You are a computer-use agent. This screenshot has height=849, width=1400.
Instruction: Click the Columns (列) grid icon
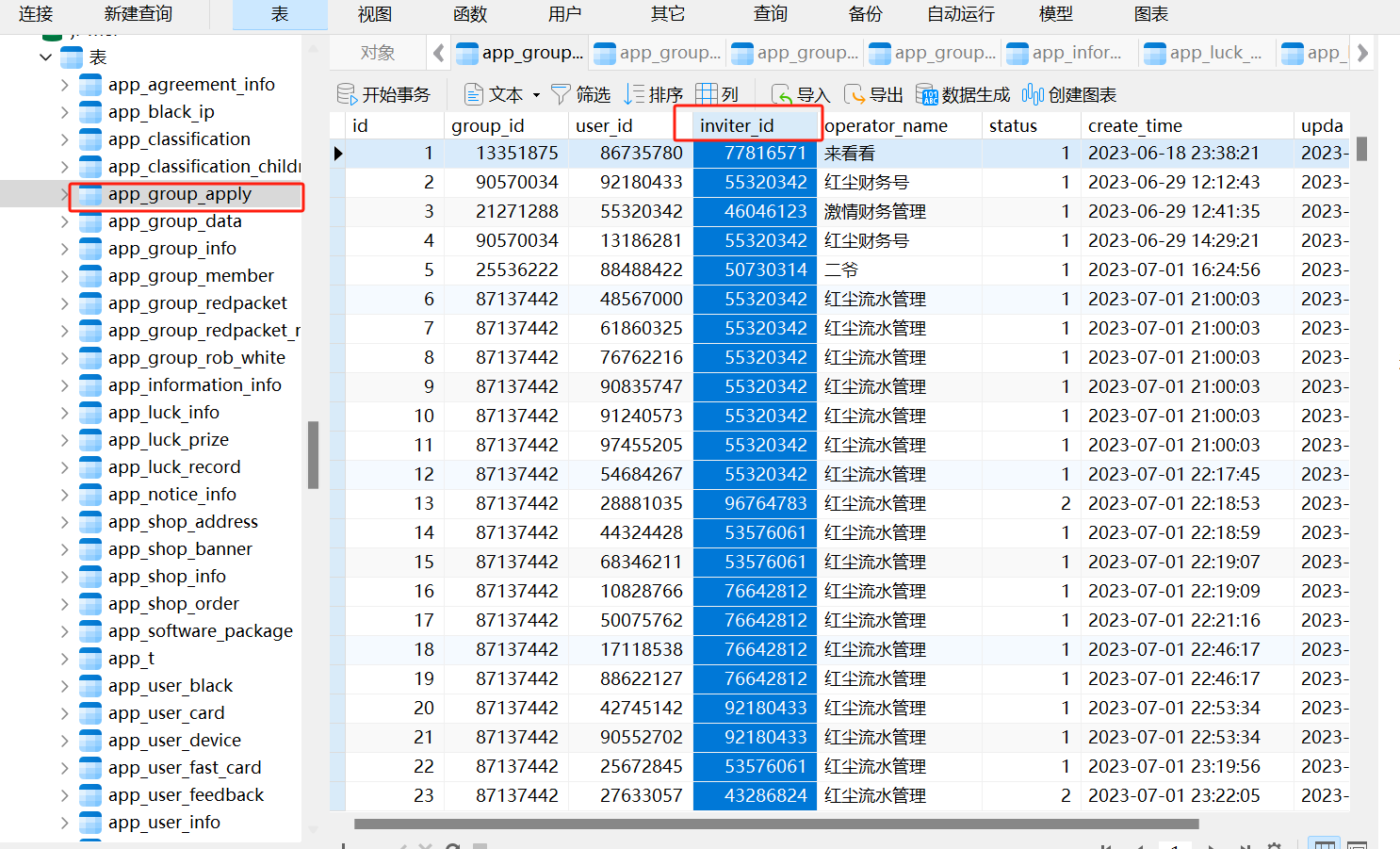706,94
